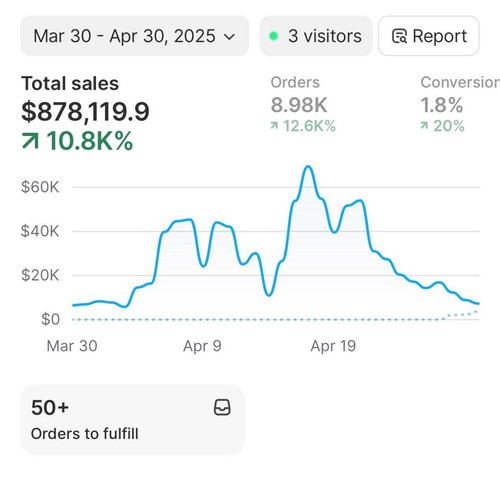Click the $20K axis label
500x482 pixels.
click(40, 275)
